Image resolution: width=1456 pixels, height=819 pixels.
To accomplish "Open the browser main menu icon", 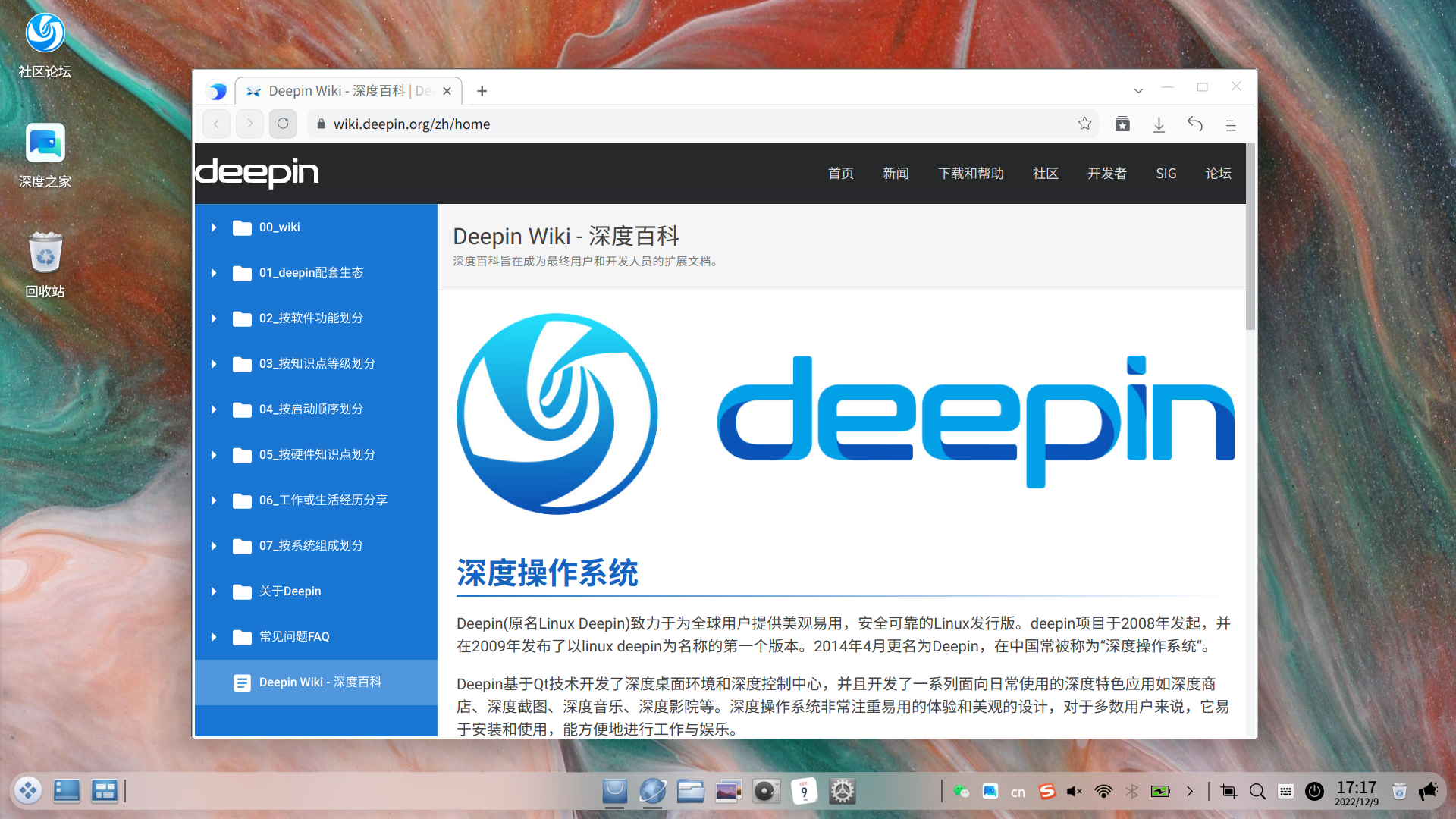I will click(1231, 125).
